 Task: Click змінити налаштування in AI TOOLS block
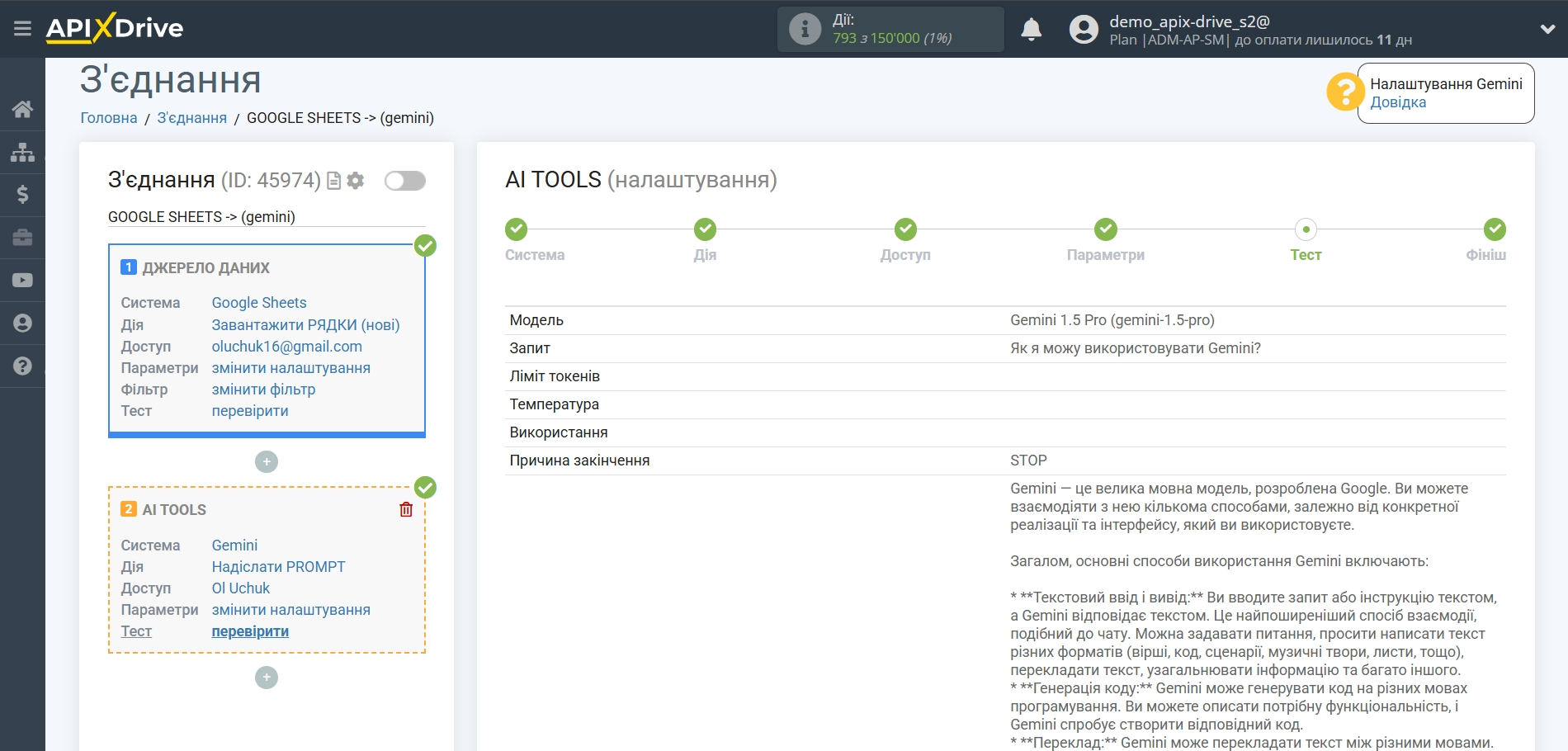(290, 610)
